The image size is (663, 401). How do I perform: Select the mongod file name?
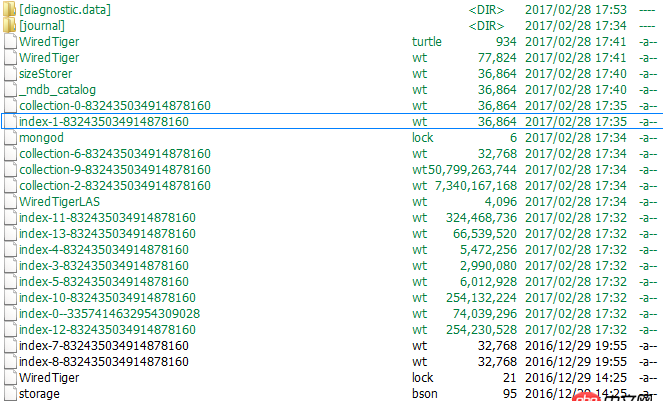click(x=41, y=138)
